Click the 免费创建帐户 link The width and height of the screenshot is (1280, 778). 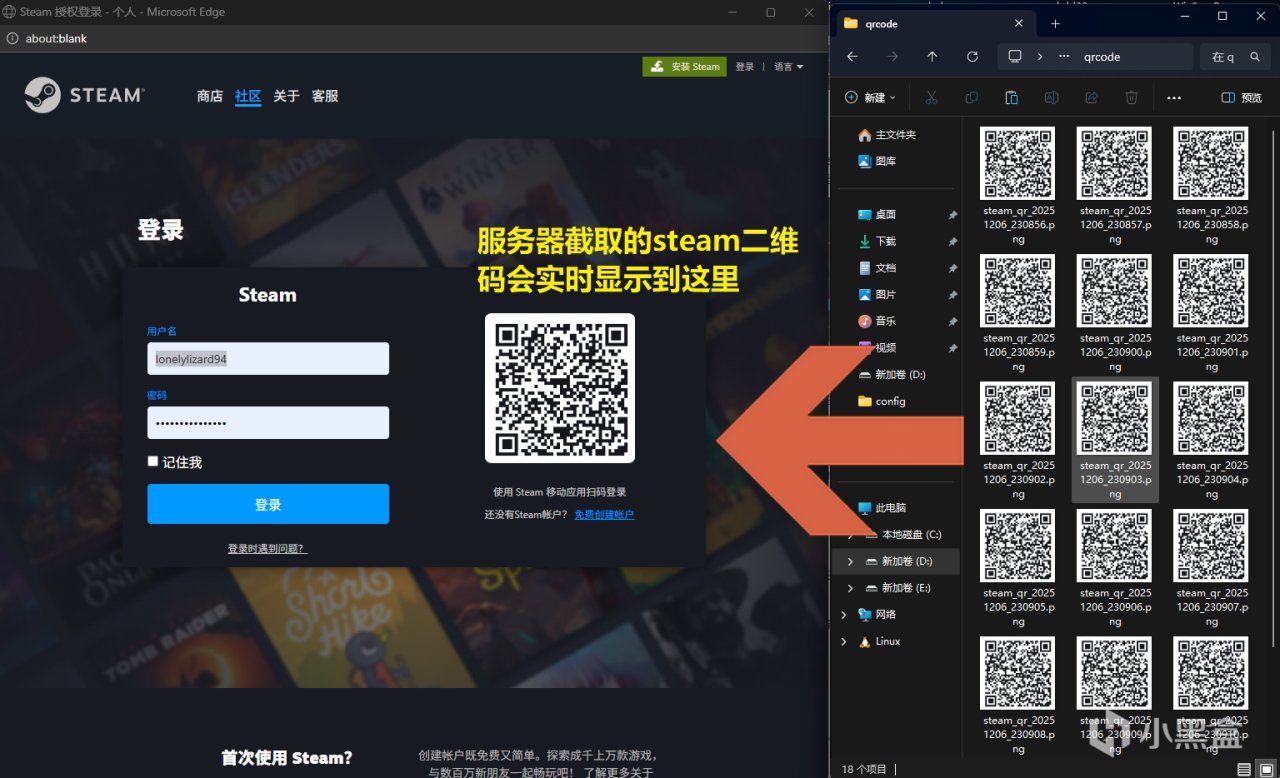604,514
